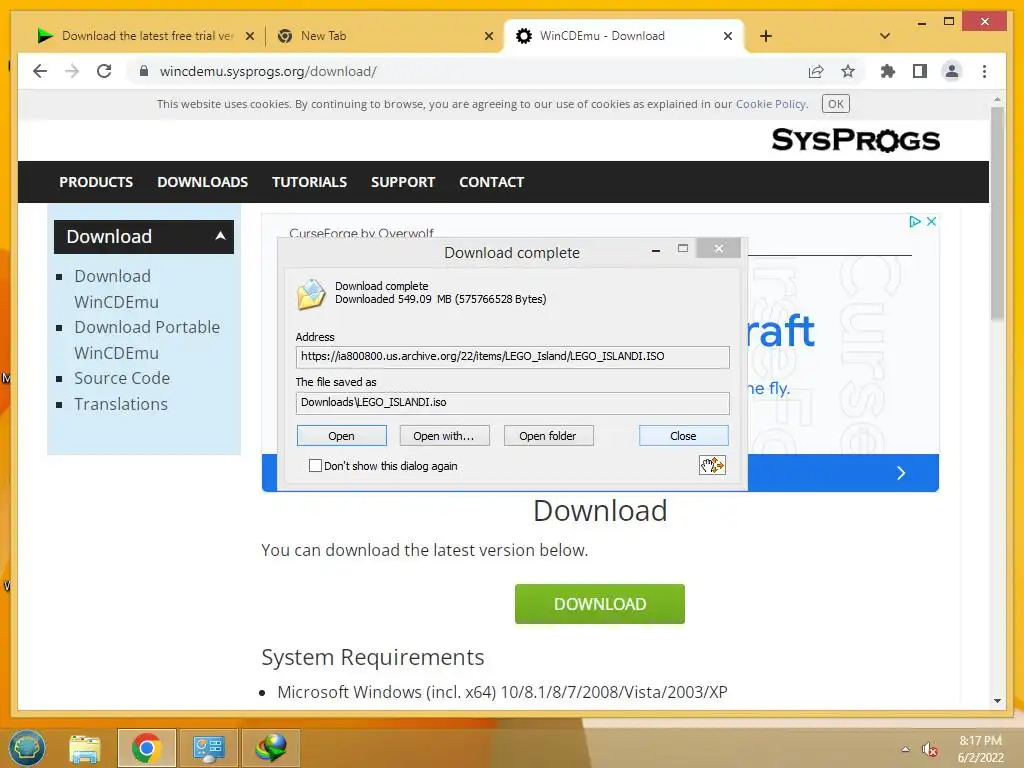
Task: Close the advertisement with X icon
Action: coord(931,221)
